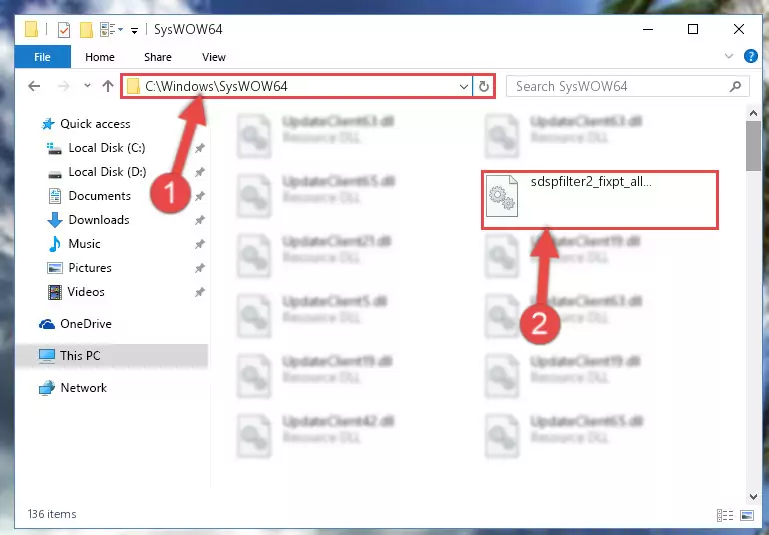Open Videos in navigation pane
Viewport: 769px width, 535px height.
coord(86,292)
